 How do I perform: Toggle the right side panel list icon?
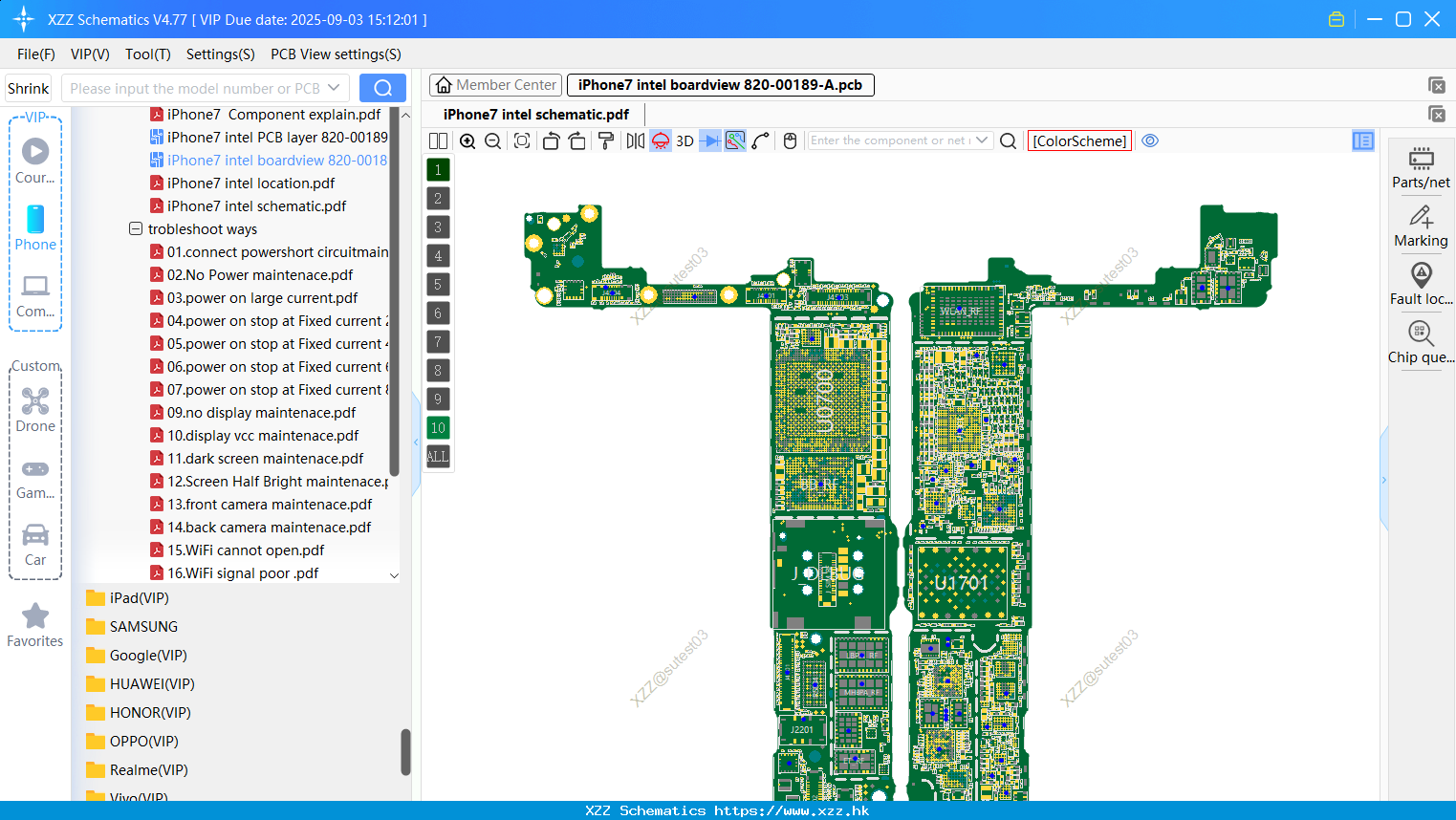(1363, 140)
